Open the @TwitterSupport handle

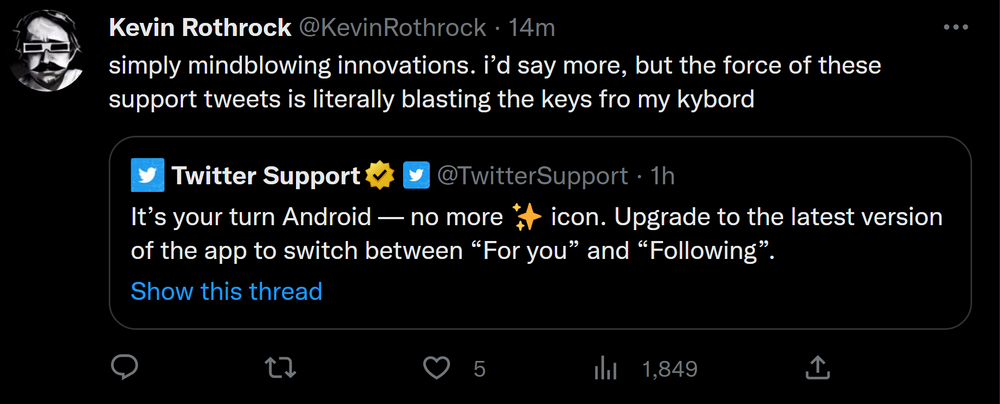point(534,176)
